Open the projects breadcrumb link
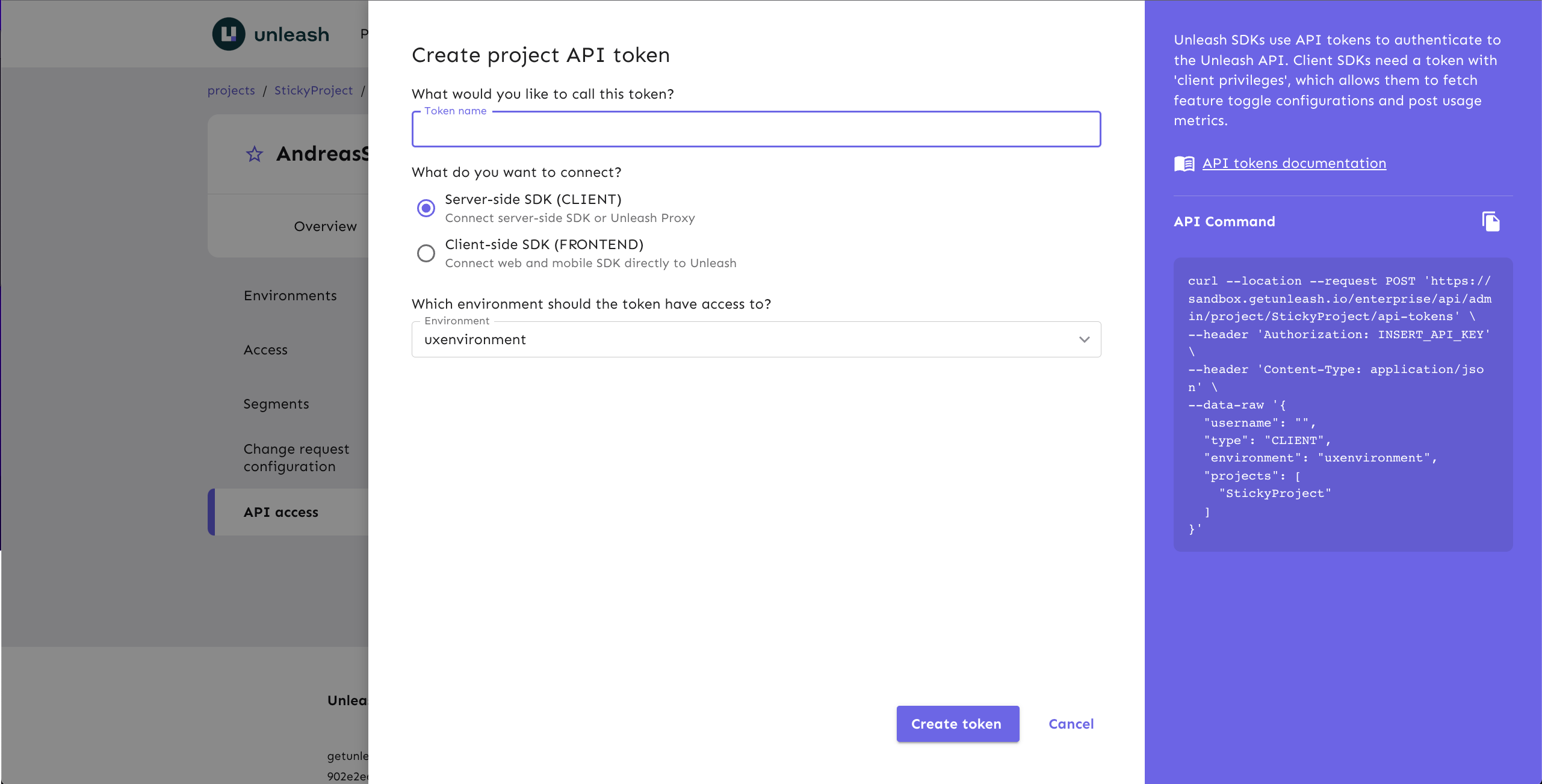1542x784 pixels. [231, 91]
